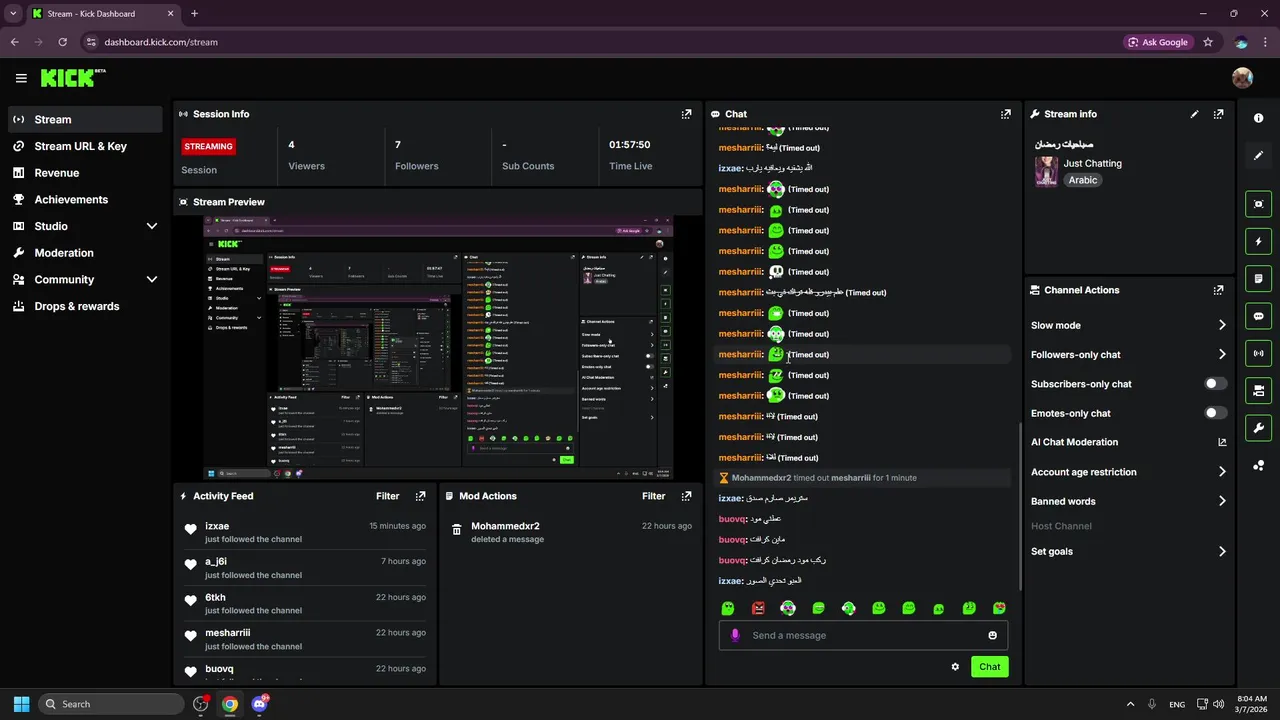The height and width of the screenshot is (720, 1280).
Task: Open Followers-only chat options chevron
Action: pos(1222,354)
